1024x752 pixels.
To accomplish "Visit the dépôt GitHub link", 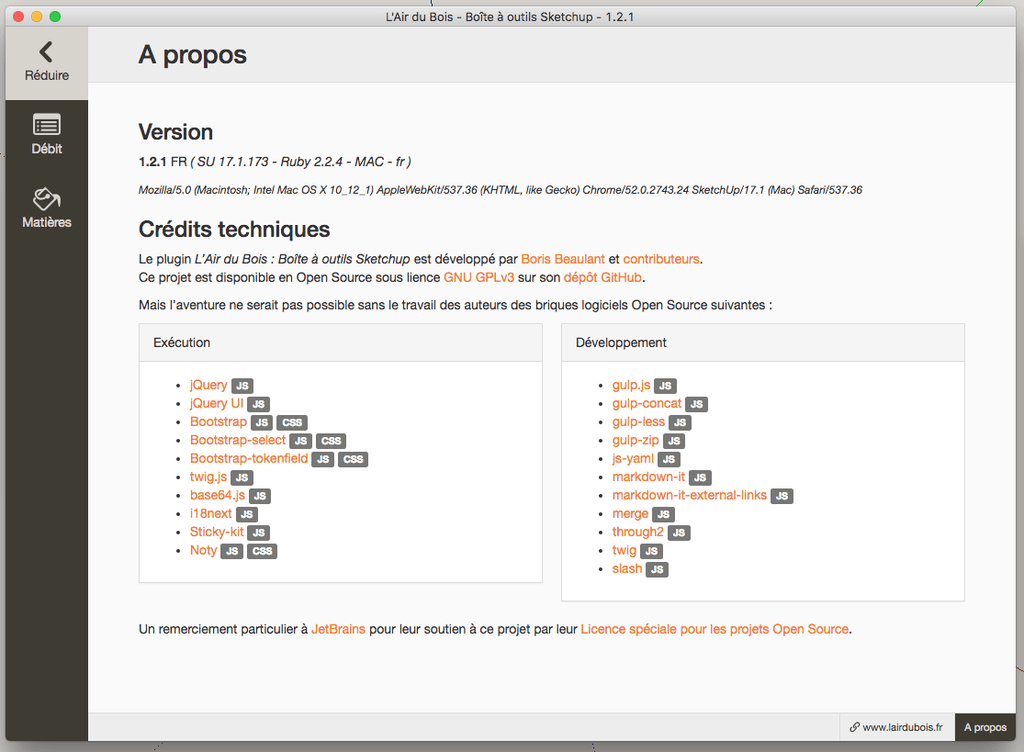I will 603,277.
